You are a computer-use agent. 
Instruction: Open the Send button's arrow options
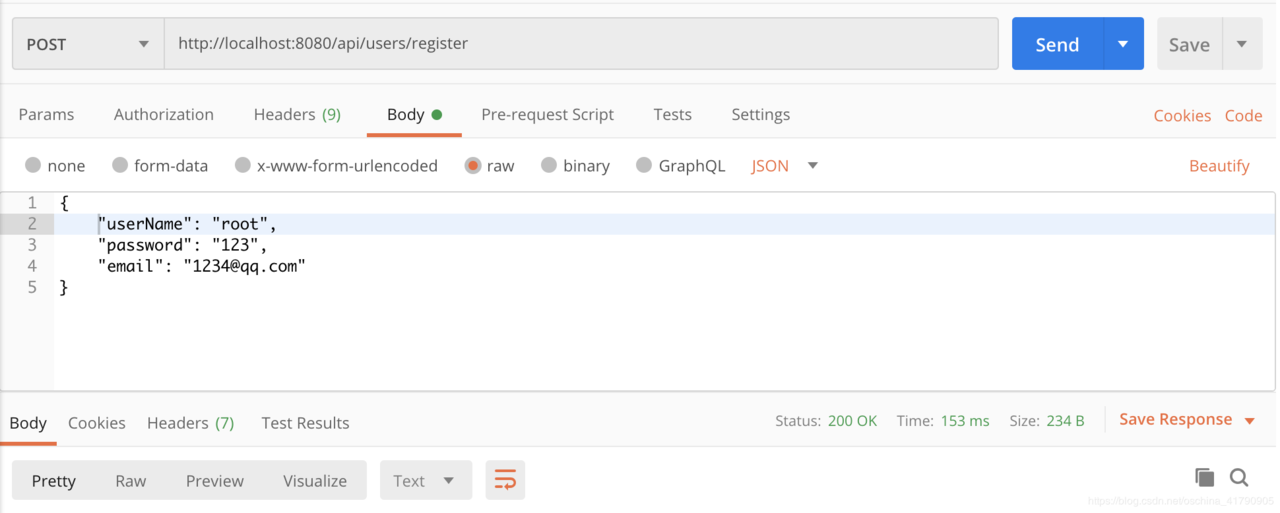[1123, 44]
